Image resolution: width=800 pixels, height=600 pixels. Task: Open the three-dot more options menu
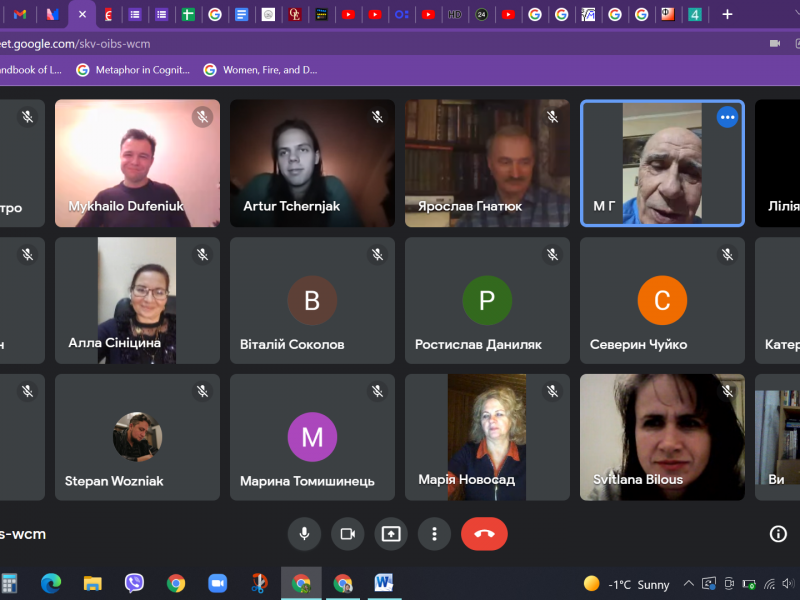click(434, 534)
